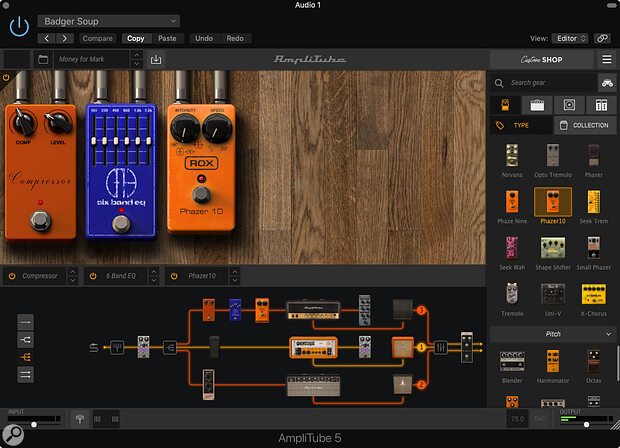Adjust the Compressor COMP knob
620x448 pixels.
pyautogui.click(x=24, y=123)
